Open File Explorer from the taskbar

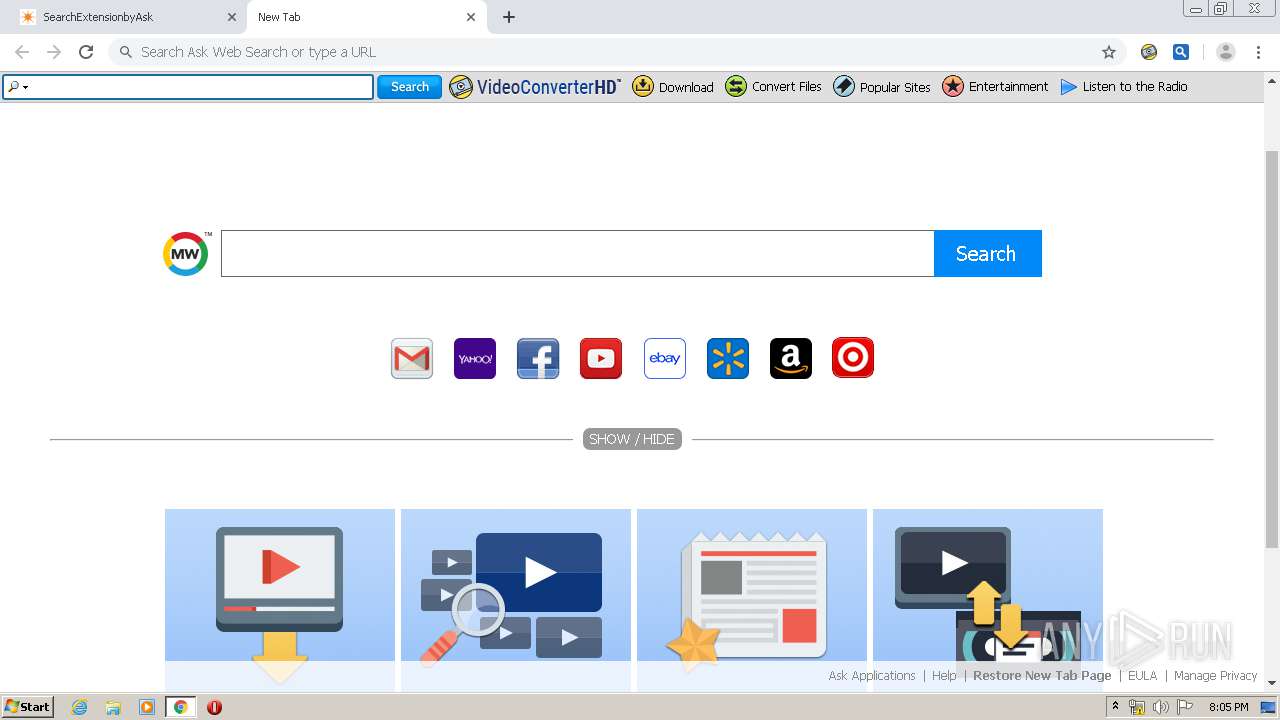(113, 707)
